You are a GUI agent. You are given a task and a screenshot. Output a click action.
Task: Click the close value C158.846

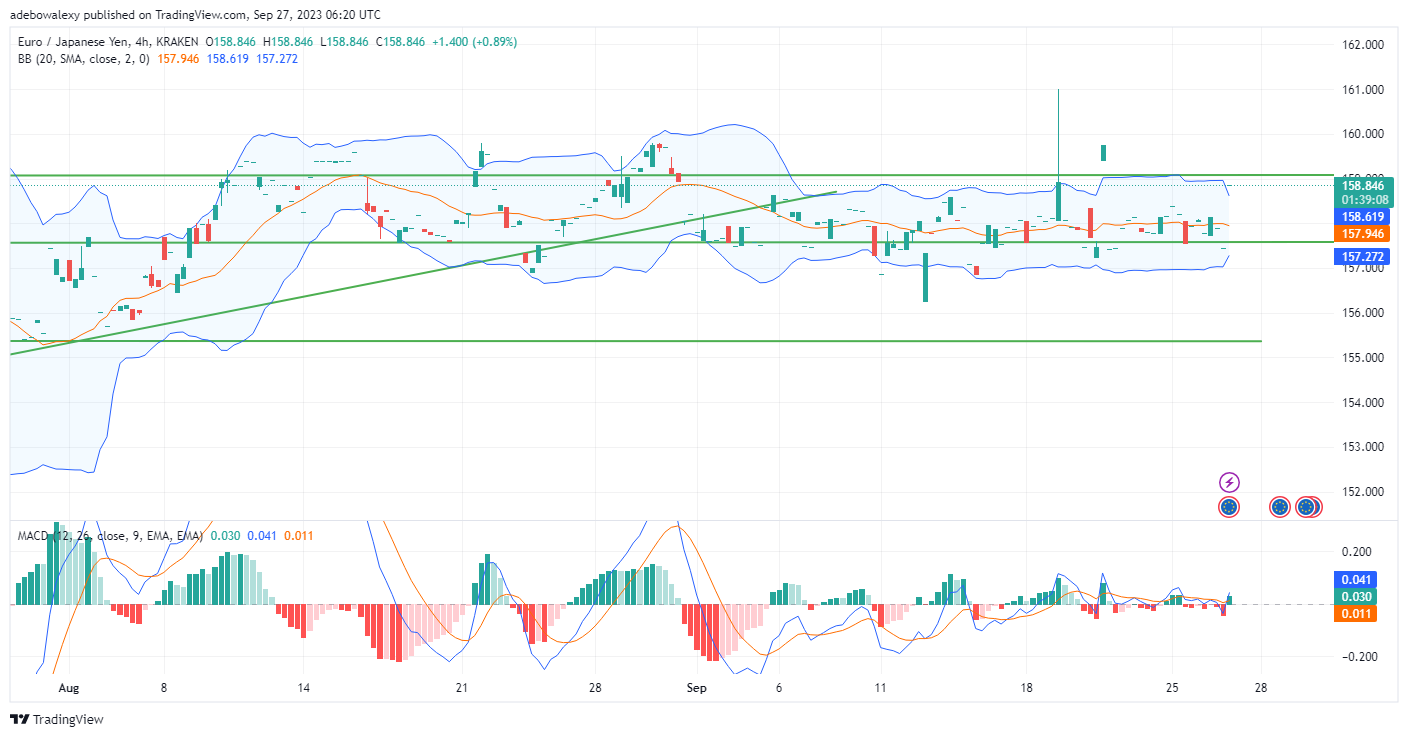pos(398,42)
